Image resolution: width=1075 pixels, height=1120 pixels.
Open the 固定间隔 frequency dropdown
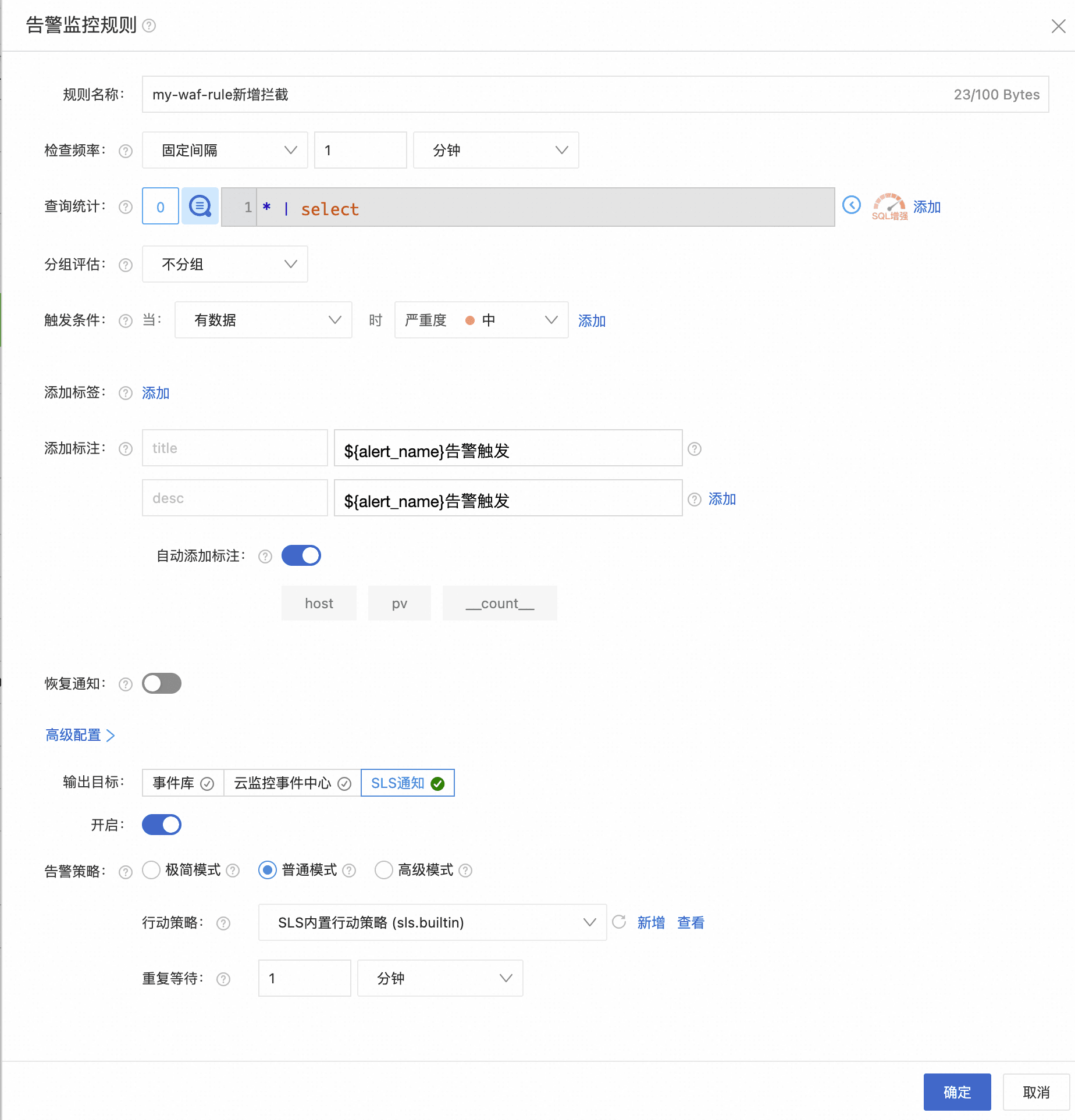[225, 151]
